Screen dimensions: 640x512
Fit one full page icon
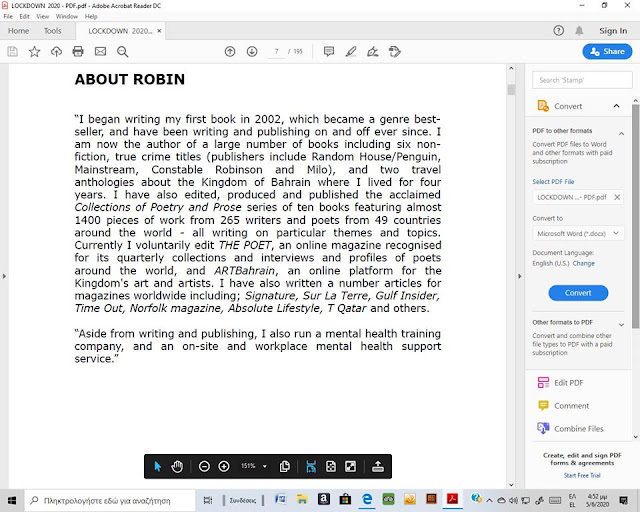pyautogui.click(x=331, y=466)
